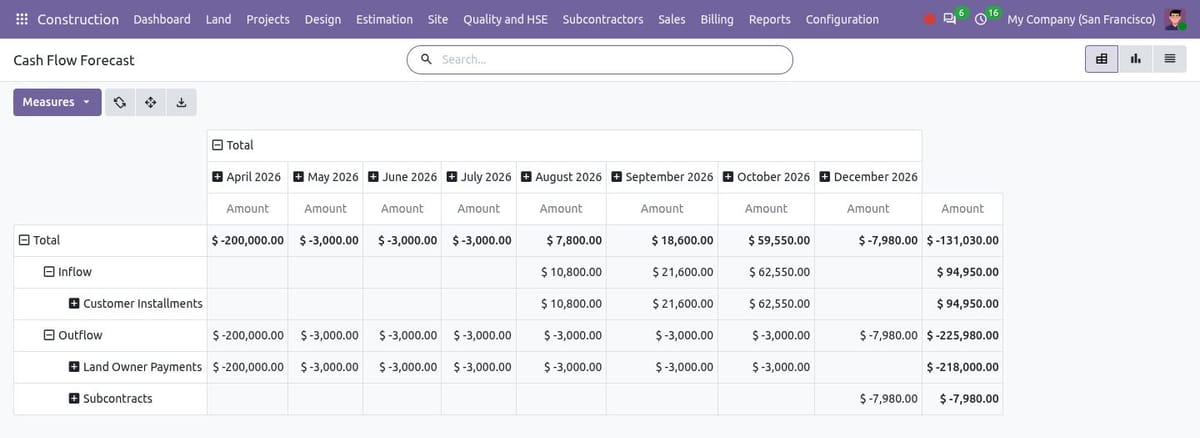Screen dimensions: 1200x438
Task: Open the Site menu
Action: tap(438, 19)
